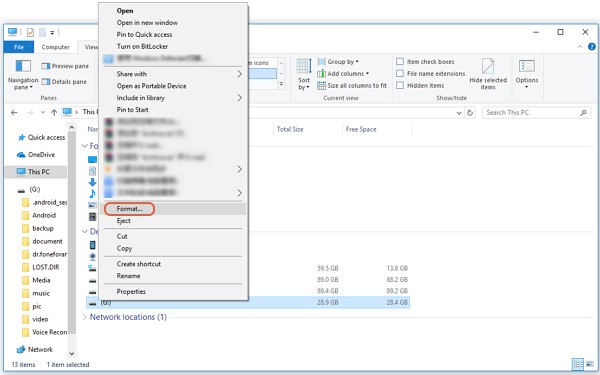
Task: Select the 59.5 GB total size cell
Action: point(328,268)
